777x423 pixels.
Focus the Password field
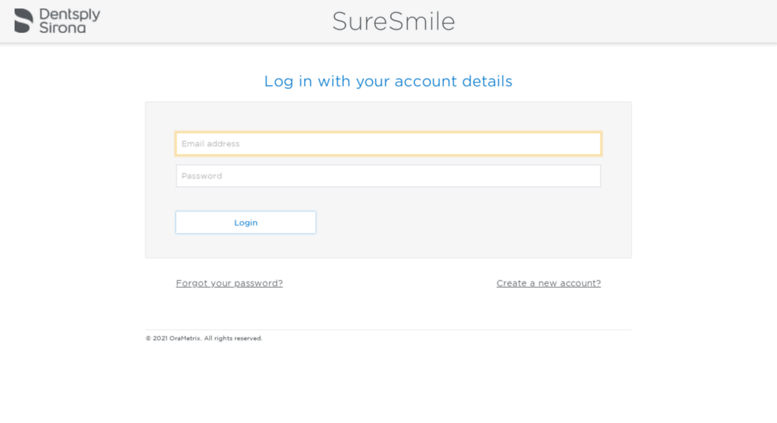pyautogui.click(x=388, y=176)
